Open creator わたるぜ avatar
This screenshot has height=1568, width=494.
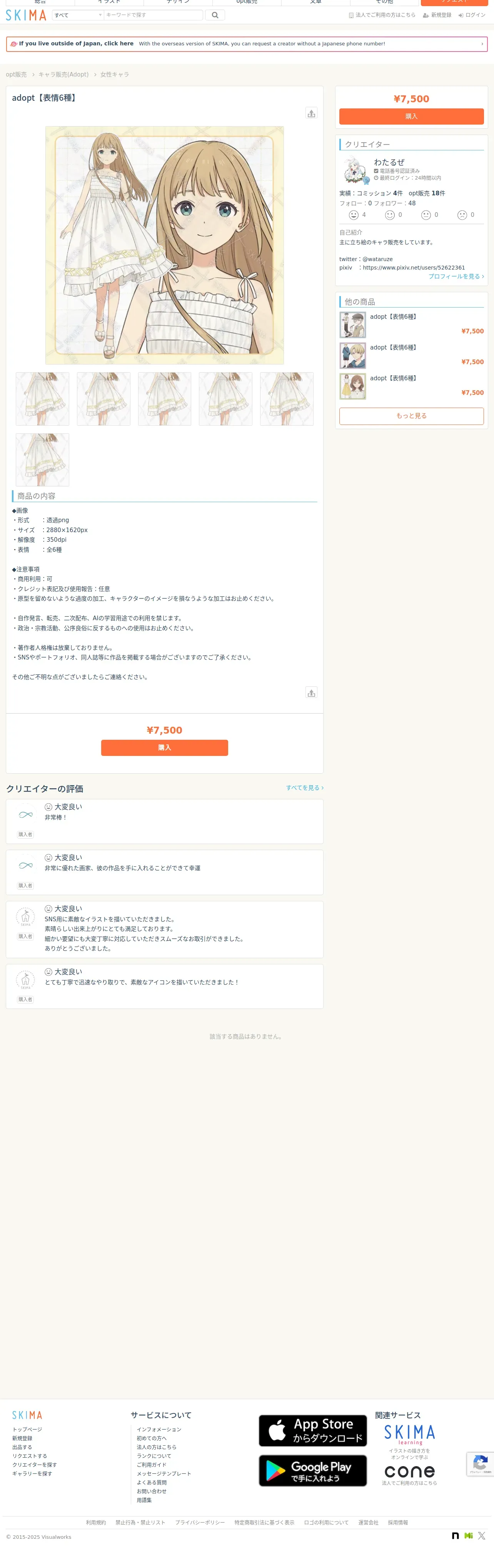tap(354, 170)
